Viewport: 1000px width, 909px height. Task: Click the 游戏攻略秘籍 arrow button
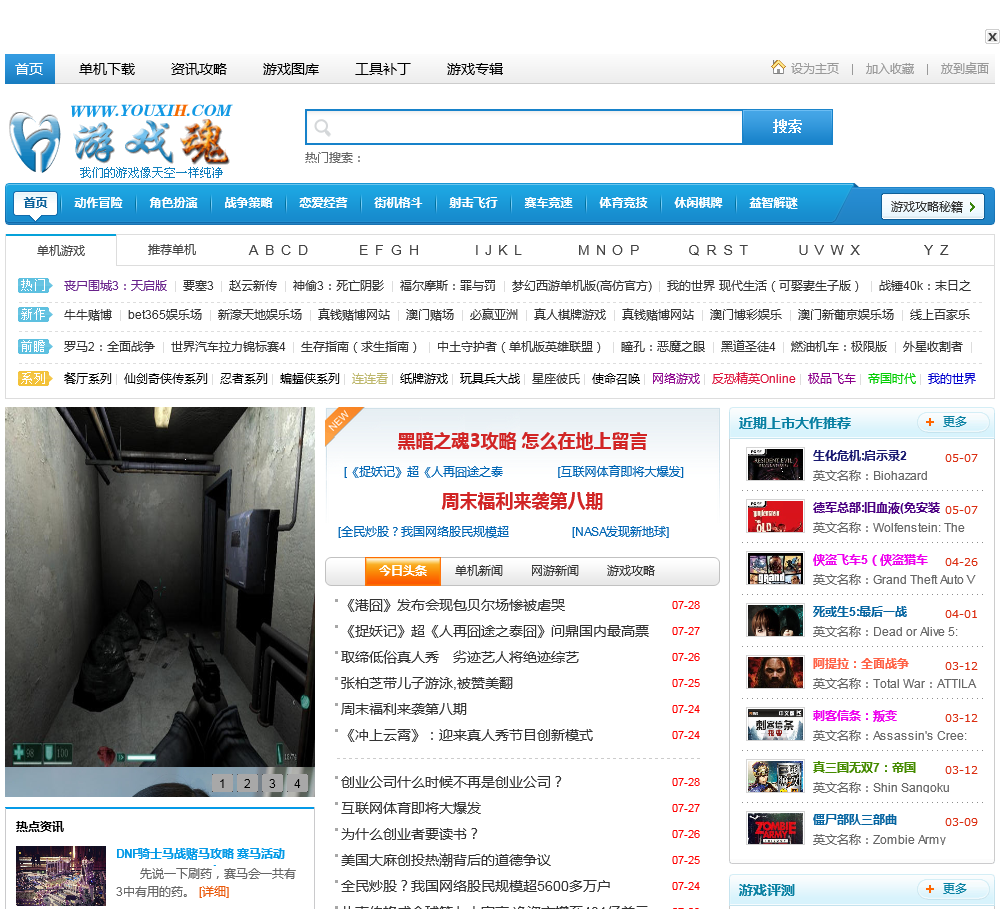tap(932, 207)
